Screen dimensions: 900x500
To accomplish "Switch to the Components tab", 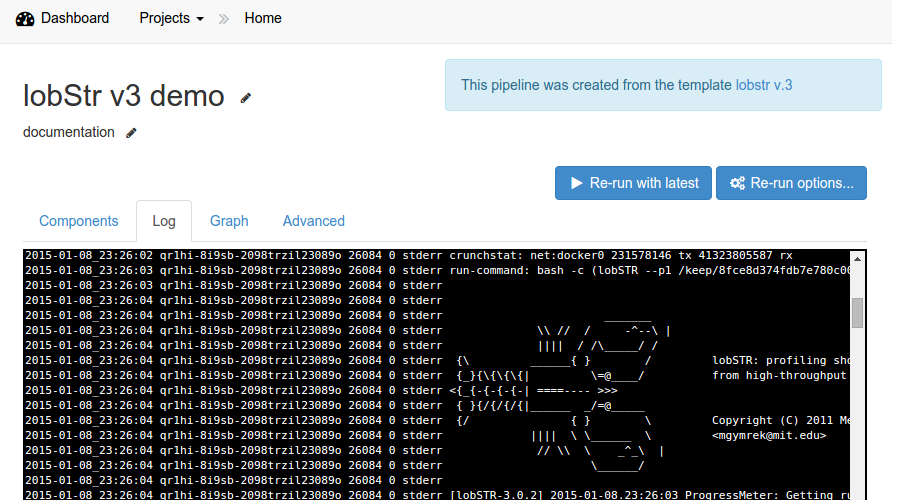I will tap(79, 221).
